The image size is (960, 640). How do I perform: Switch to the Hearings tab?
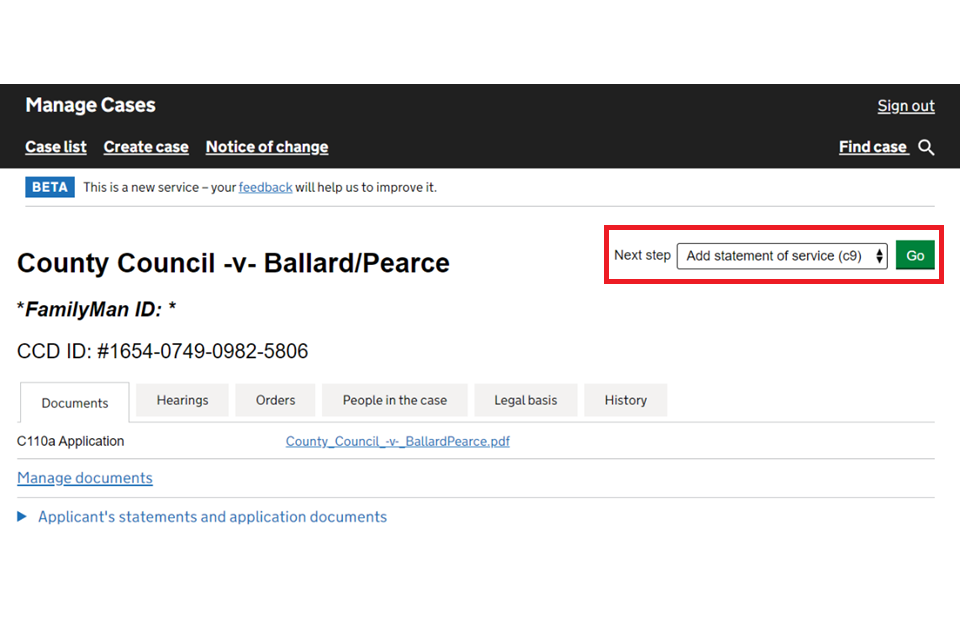pyautogui.click(x=182, y=400)
